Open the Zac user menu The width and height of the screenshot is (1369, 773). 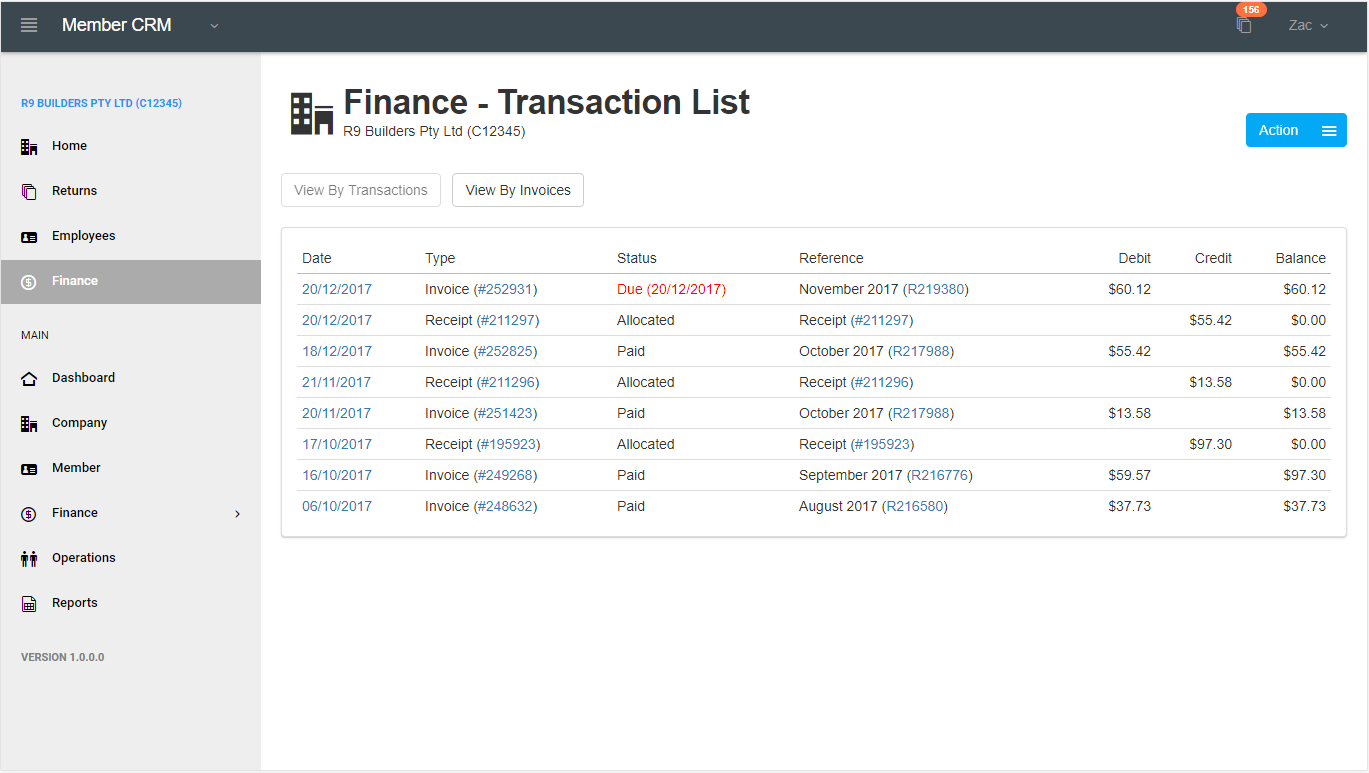point(1308,25)
